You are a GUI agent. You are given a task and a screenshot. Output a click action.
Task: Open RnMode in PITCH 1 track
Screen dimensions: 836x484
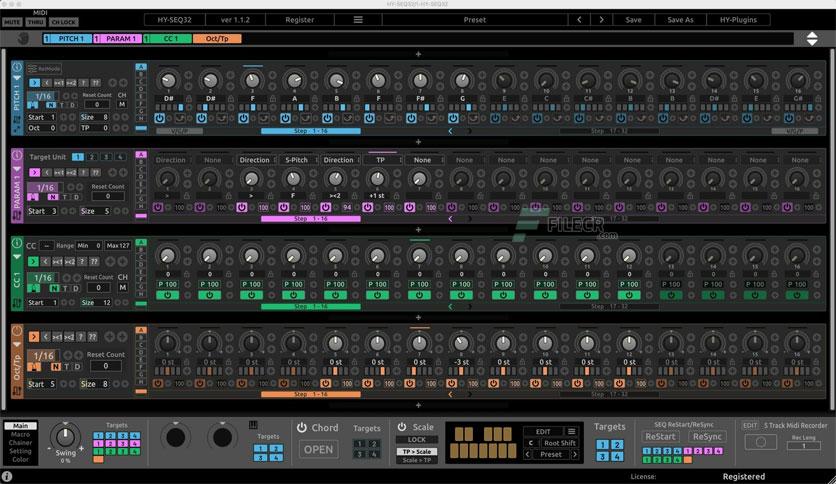(x=44, y=69)
